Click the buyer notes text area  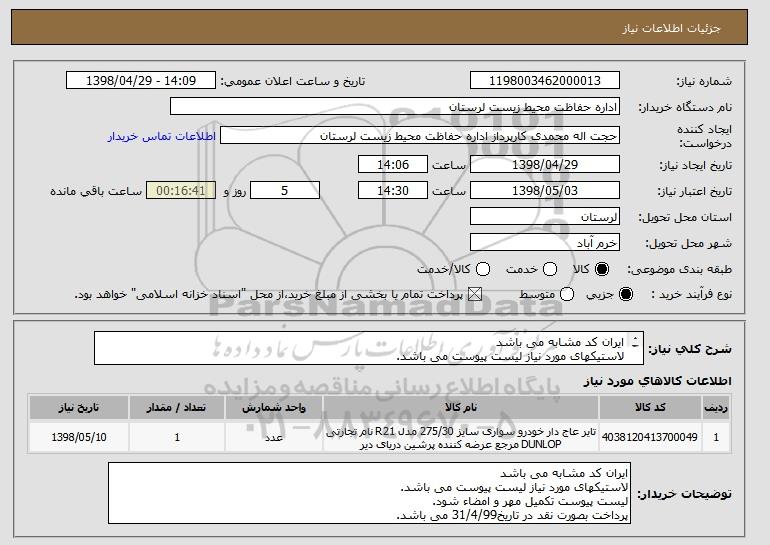click(x=369, y=493)
